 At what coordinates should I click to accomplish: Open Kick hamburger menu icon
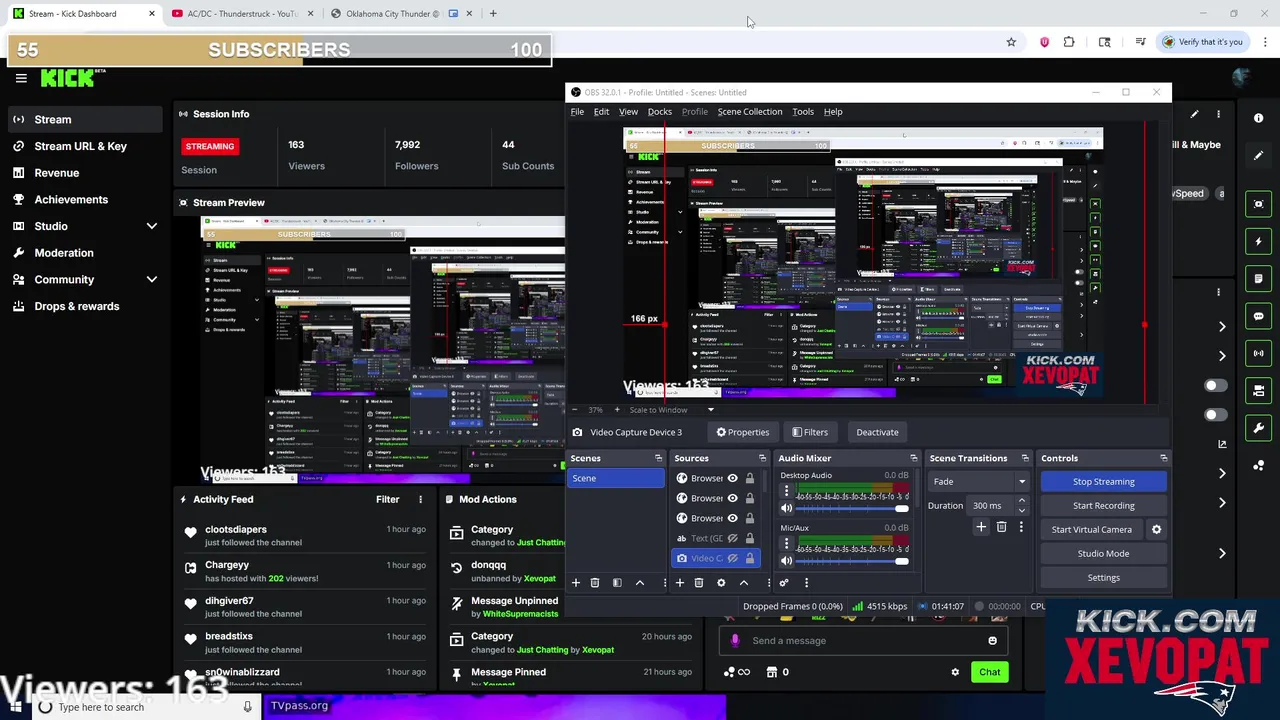tap(21, 78)
